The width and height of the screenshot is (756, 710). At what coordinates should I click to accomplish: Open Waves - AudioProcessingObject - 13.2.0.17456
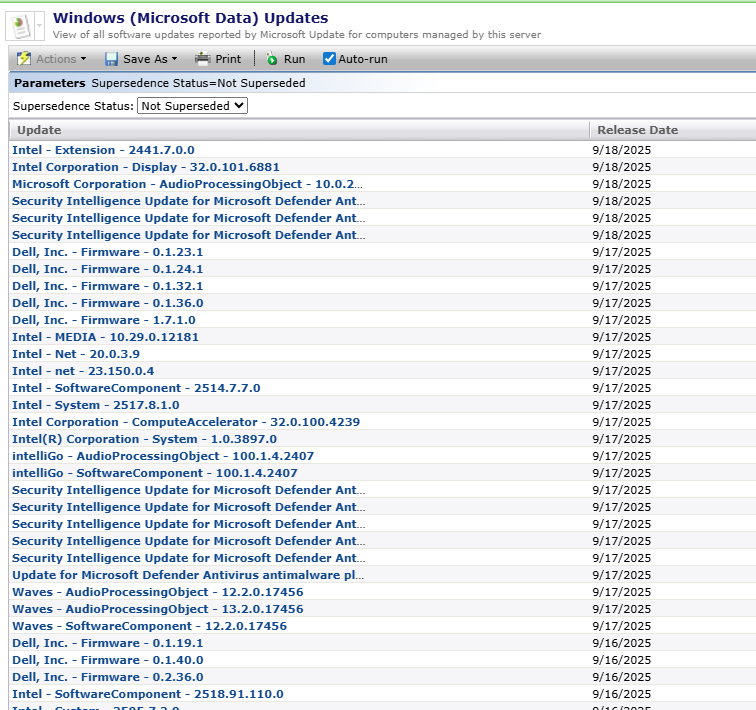[x=158, y=609]
